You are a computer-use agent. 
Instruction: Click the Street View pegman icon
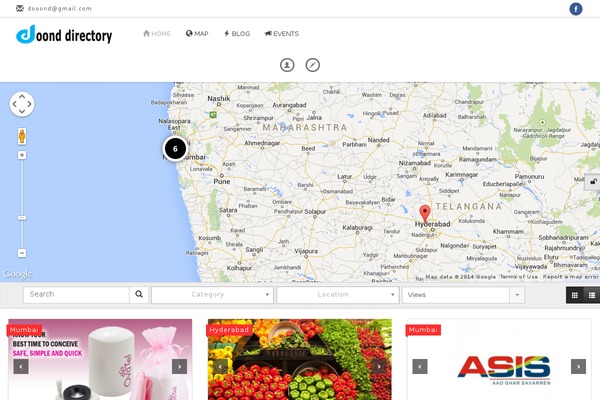(22, 136)
